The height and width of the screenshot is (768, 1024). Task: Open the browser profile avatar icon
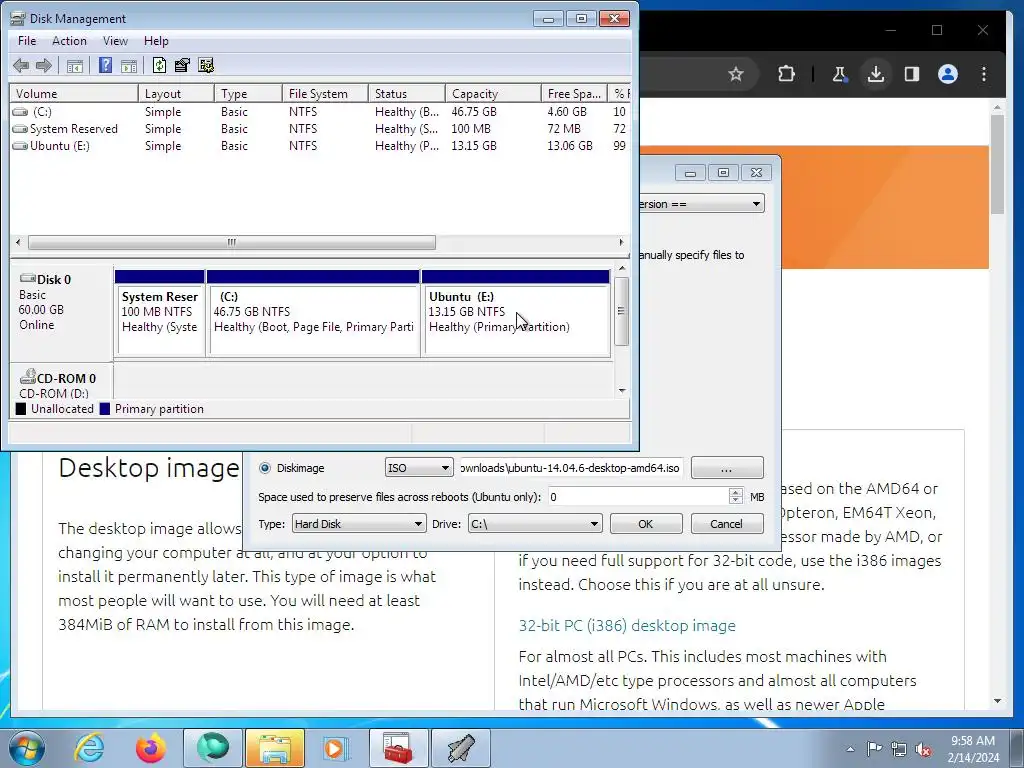pyautogui.click(x=948, y=74)
